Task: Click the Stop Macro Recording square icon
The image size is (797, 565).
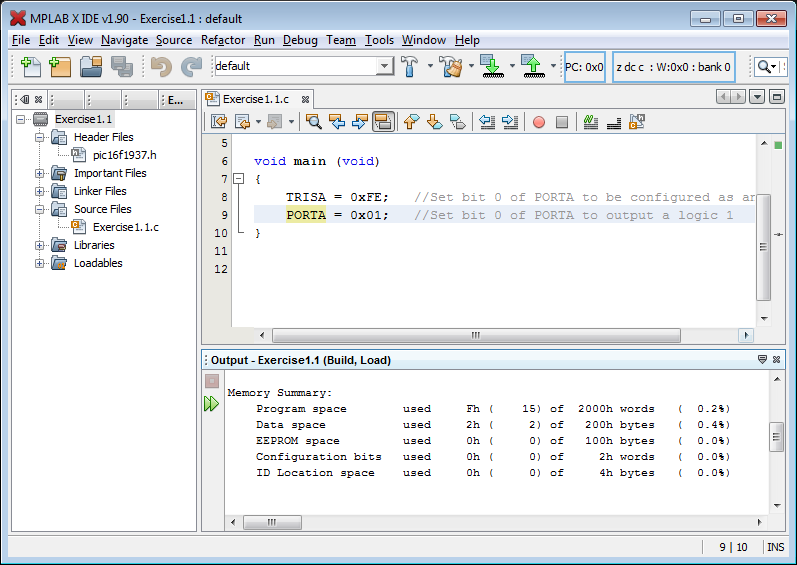Action: point(562,122)
